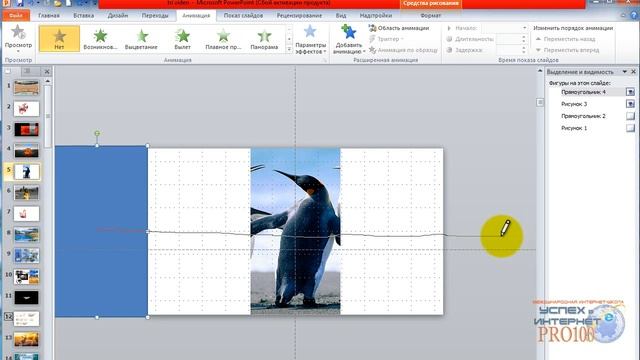Screen dimensions: 640x360
Task: Click Анимация по образцу painter
Action: [x=403, y=50]
